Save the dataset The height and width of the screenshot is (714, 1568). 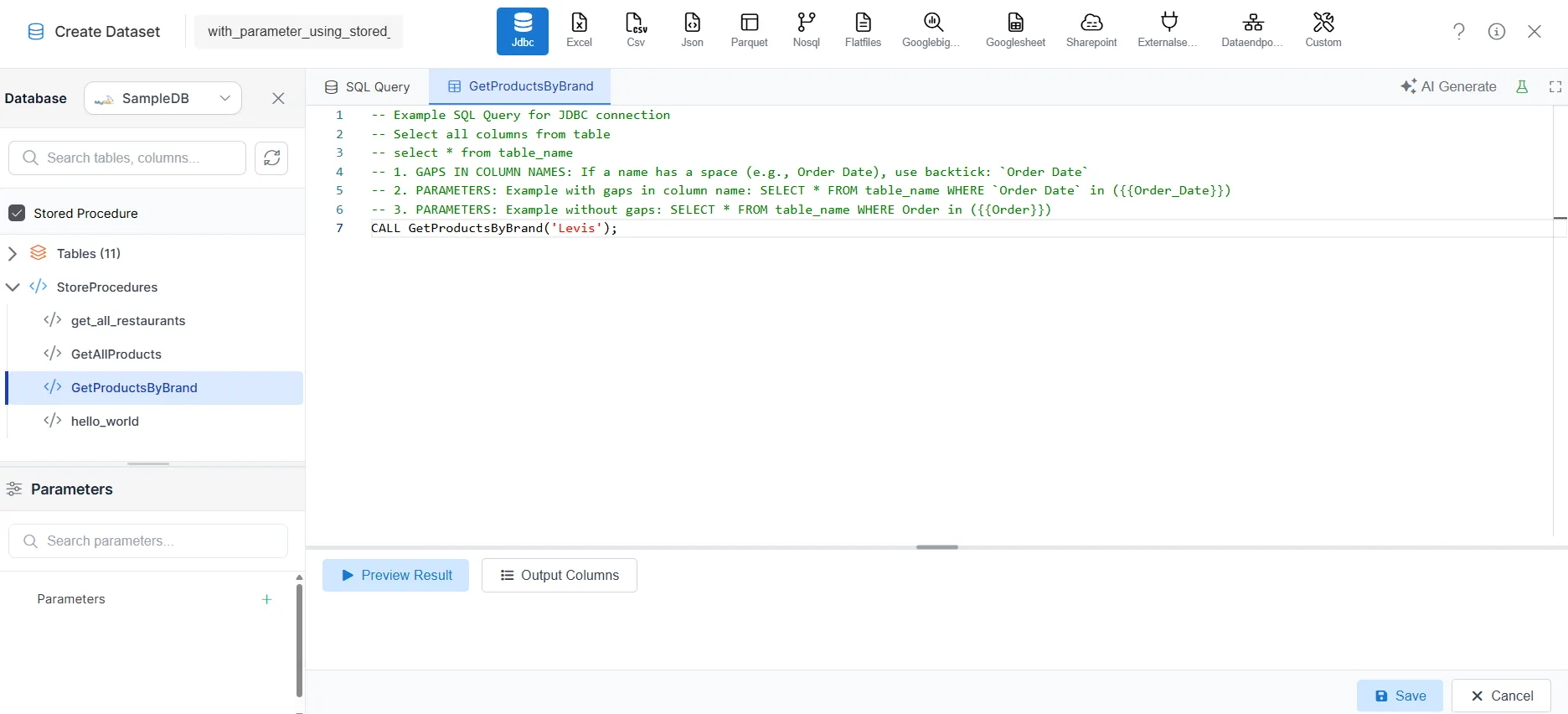click(1400, 696)
